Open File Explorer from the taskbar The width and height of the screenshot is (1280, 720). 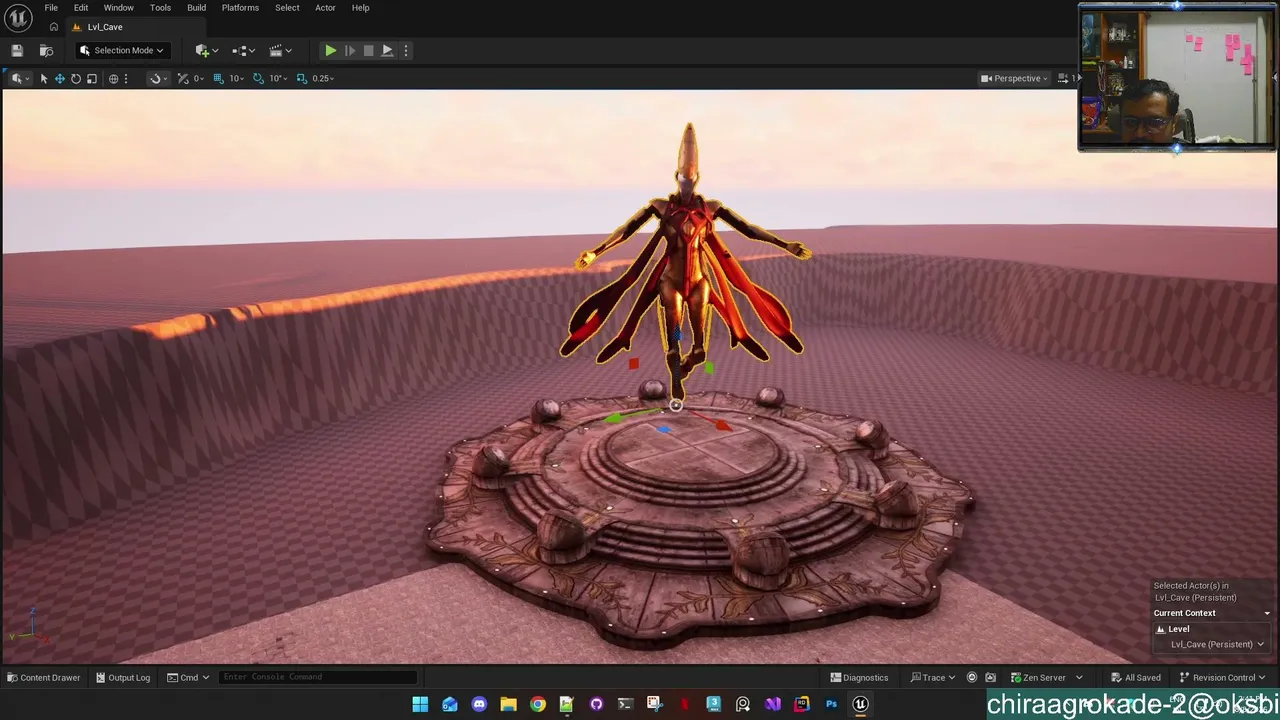pos(508,704)
